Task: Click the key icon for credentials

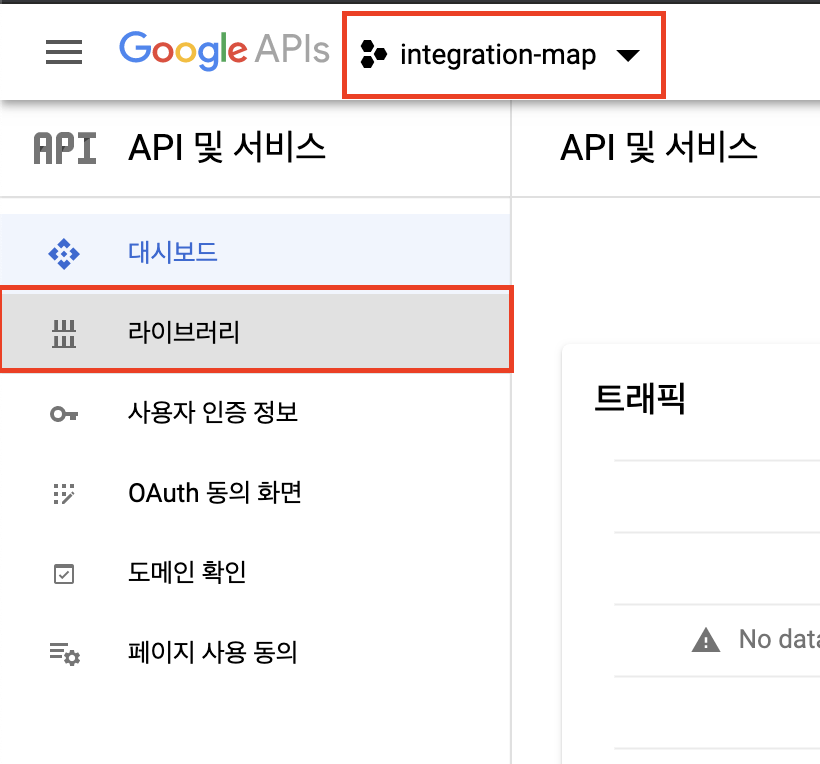Action: click(x=64, y=414)
